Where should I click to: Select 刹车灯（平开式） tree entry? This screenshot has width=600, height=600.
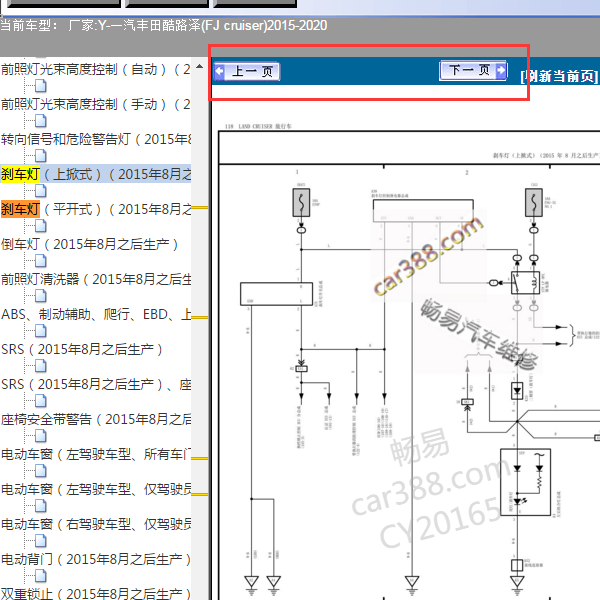[x=96, y=209]
